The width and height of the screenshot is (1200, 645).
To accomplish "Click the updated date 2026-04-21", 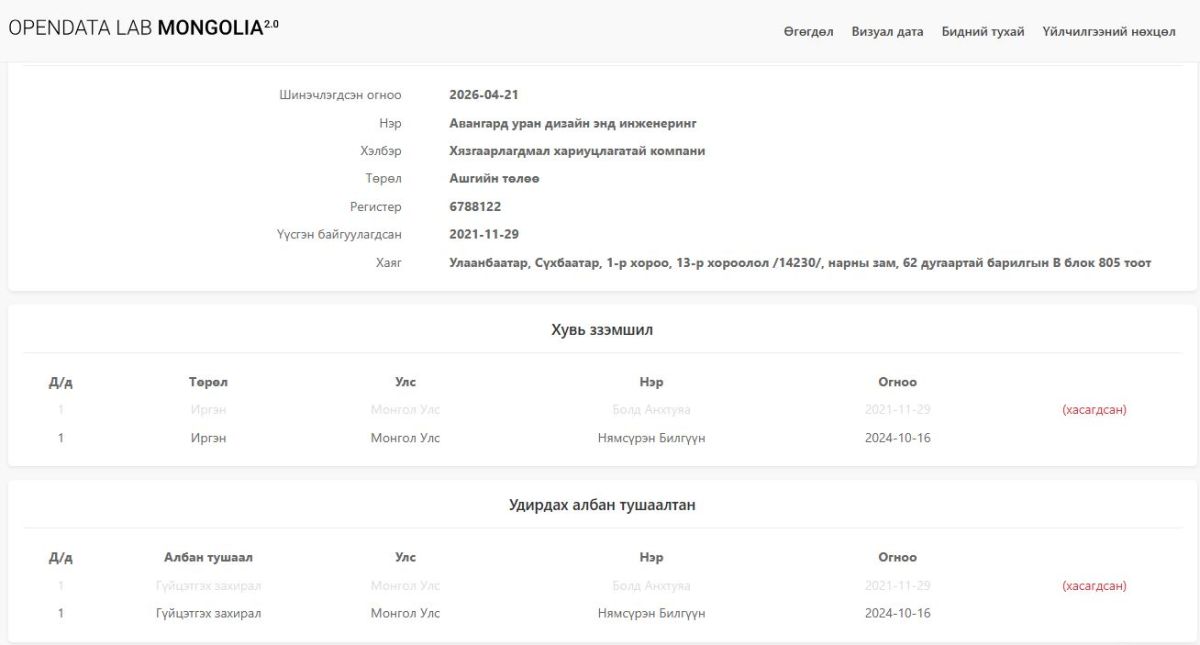I will [x=483, y=95].
